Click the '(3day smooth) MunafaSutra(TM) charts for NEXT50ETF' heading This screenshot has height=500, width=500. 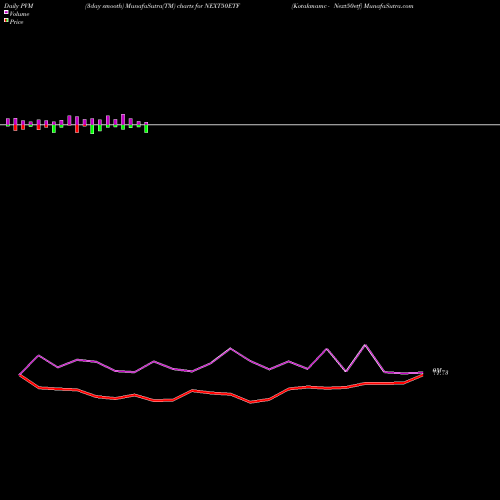point(162,6)
